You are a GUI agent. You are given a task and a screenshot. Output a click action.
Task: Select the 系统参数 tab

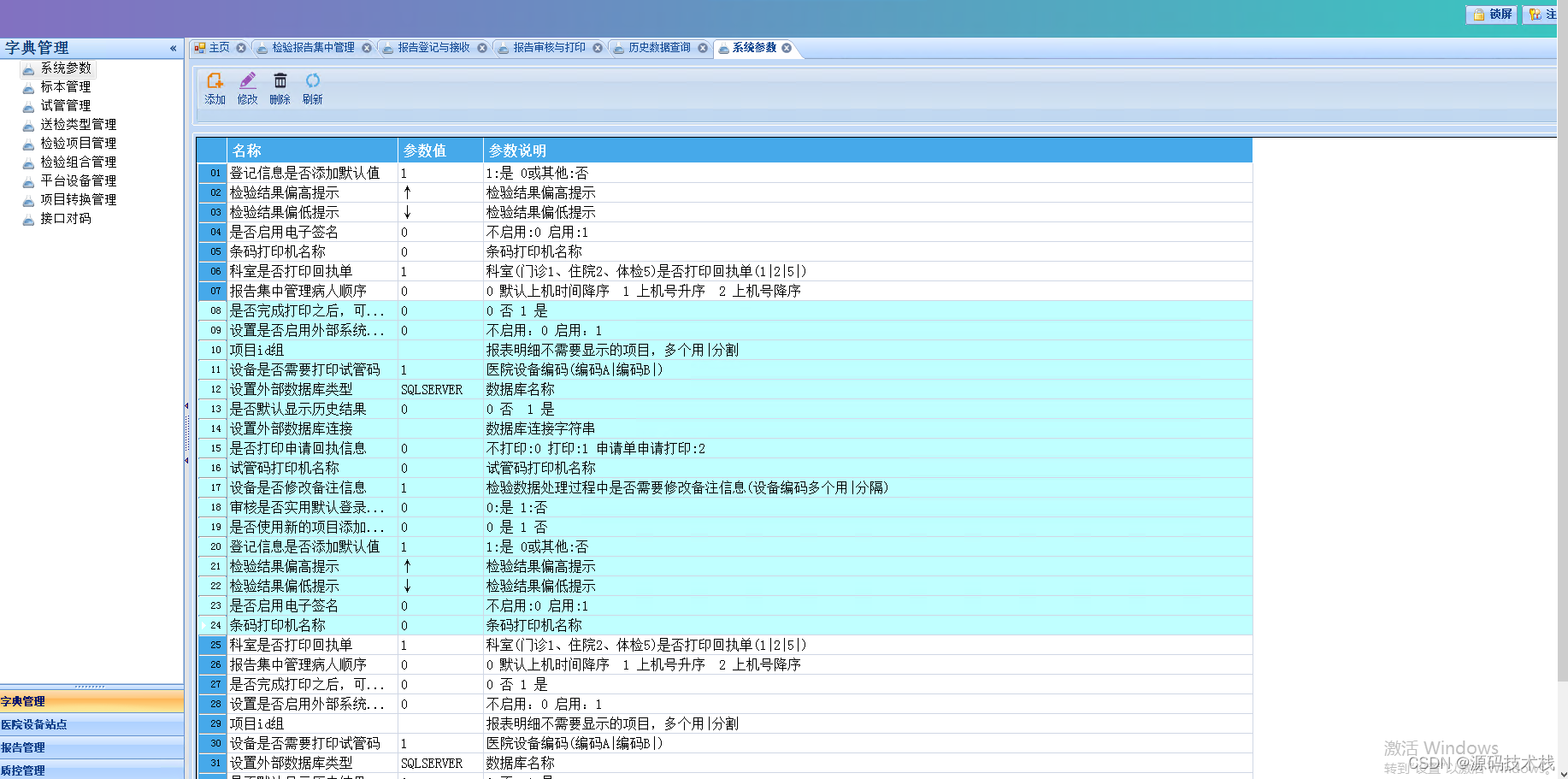tap(754, 48)
